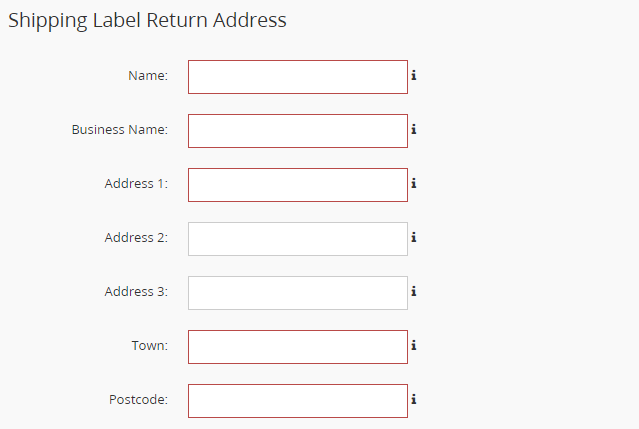Focus the Postcode input box
The image size is (639, 429).
tap(298, 401)
